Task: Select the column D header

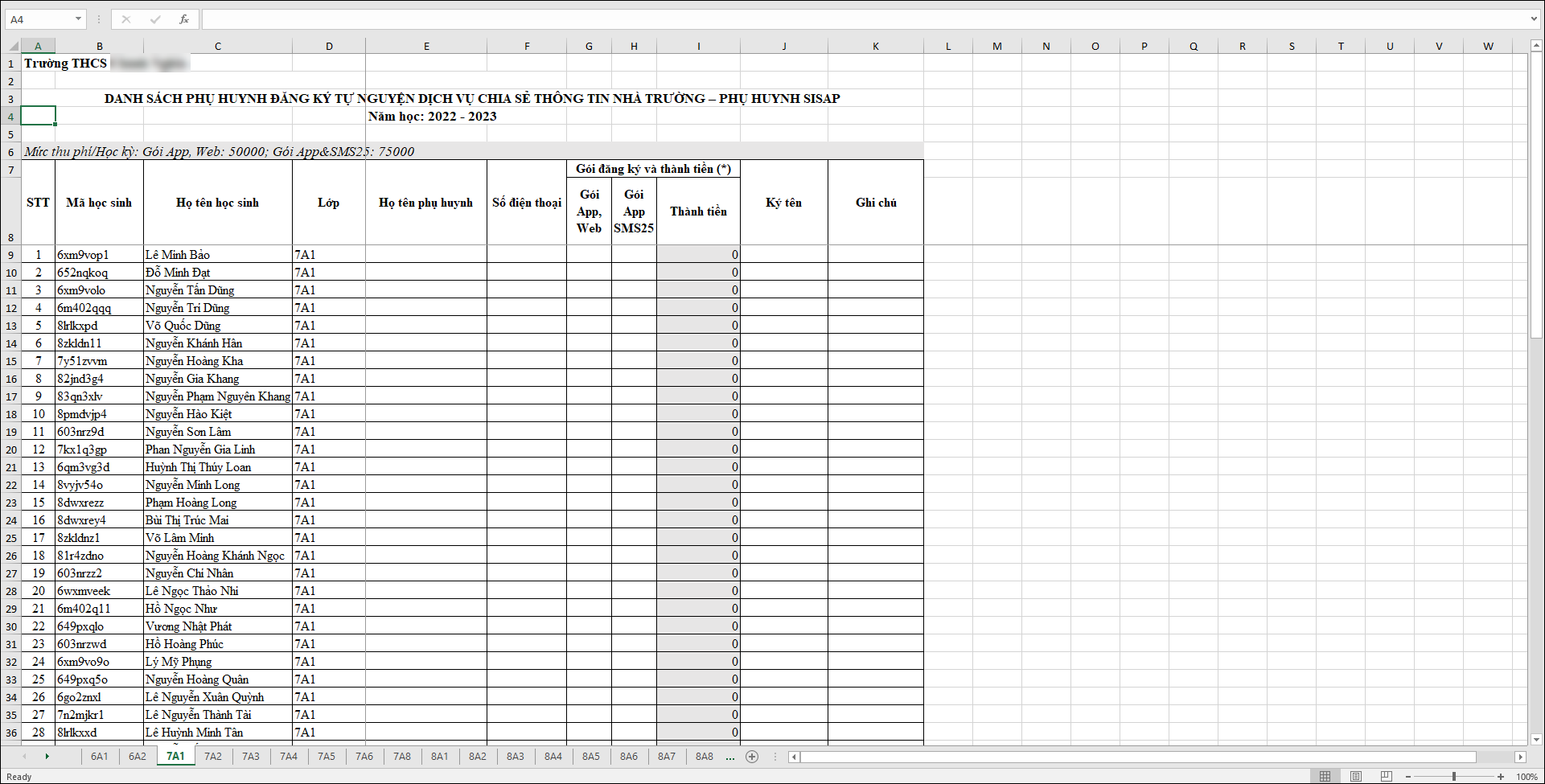Action: point(329,46)
